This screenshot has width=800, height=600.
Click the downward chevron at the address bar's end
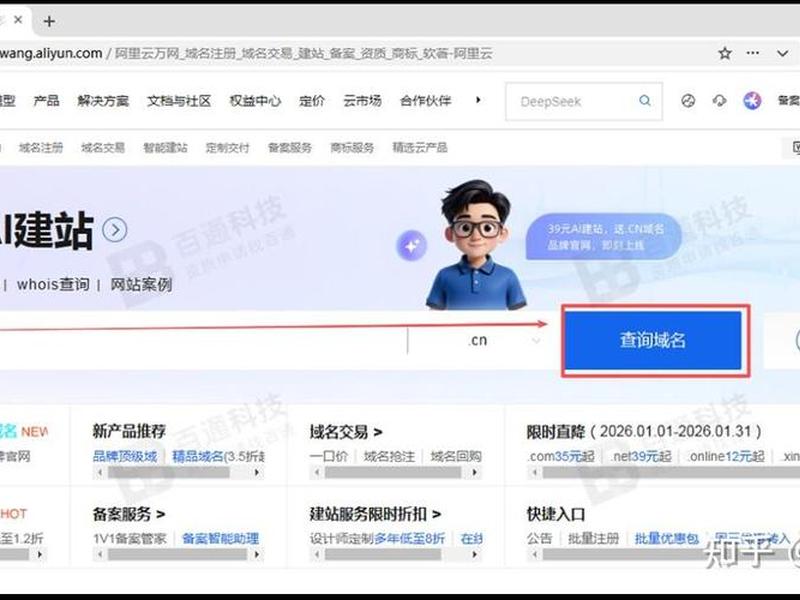pos(782,53)
